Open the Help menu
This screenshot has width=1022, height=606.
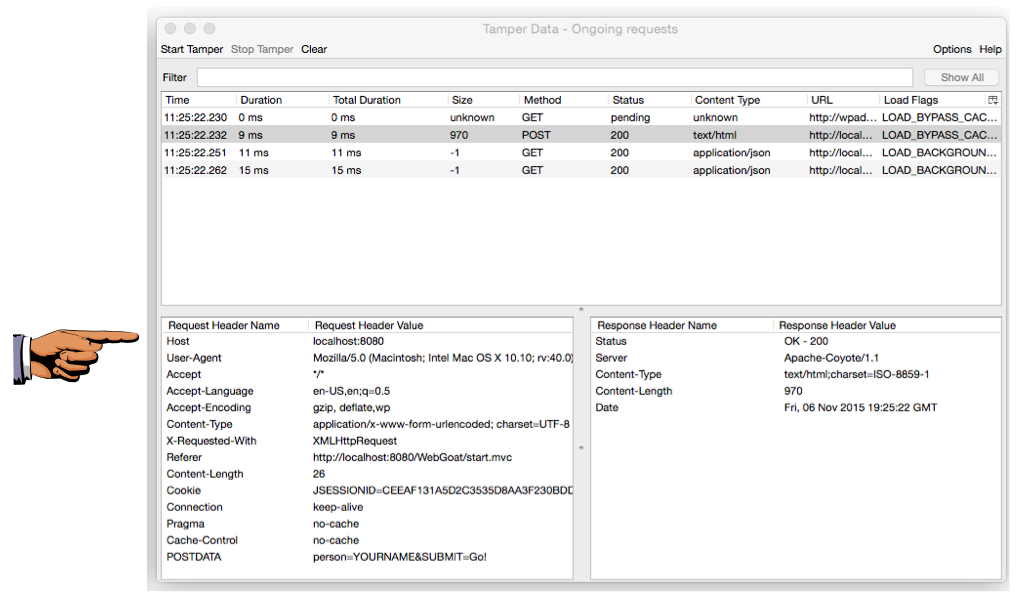click(x=990, y=49)
